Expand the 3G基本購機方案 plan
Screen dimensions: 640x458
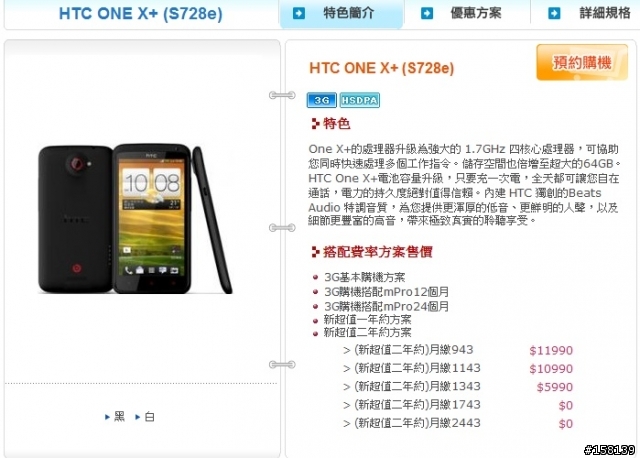point(364,277)
